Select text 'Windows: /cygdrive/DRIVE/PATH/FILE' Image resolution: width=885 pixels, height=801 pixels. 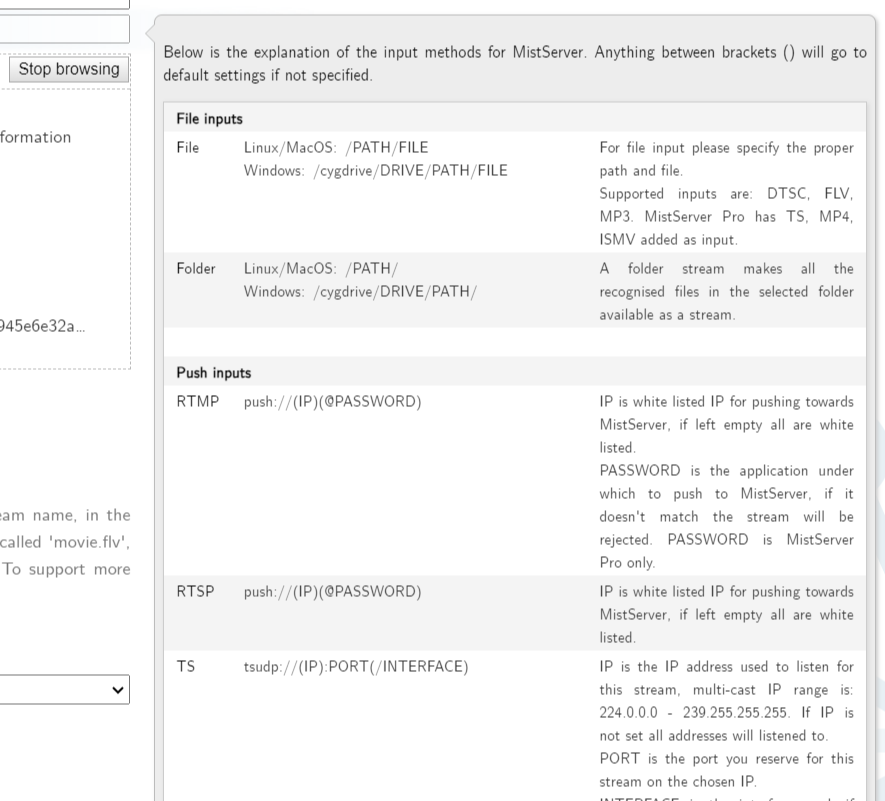(x=375, y=171)
